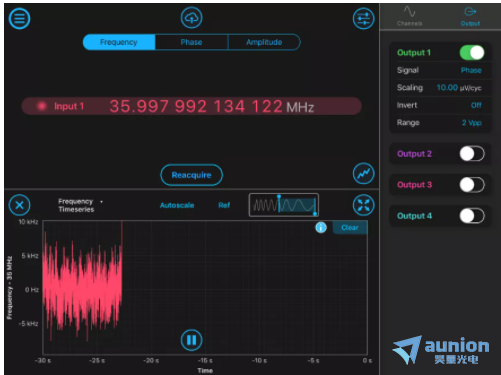Enable the Output 4 switch

tap(472, 216)
